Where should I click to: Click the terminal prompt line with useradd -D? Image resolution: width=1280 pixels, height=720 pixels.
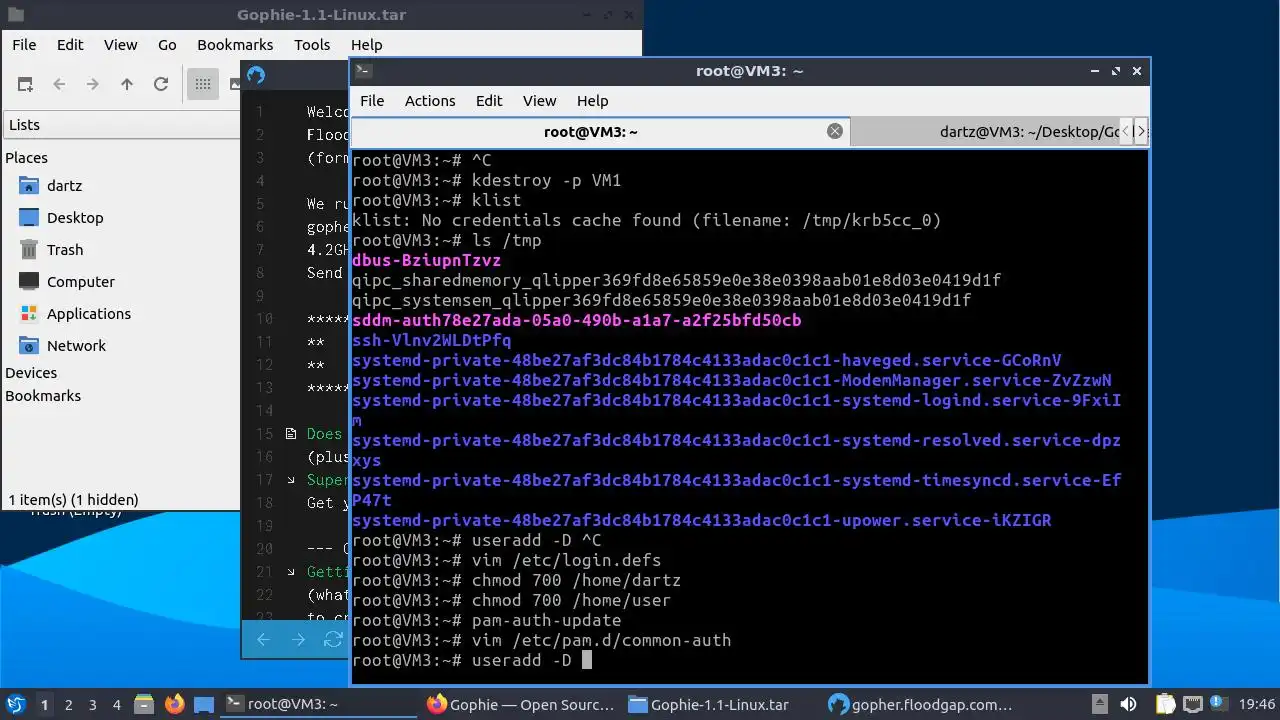(472, 660)
